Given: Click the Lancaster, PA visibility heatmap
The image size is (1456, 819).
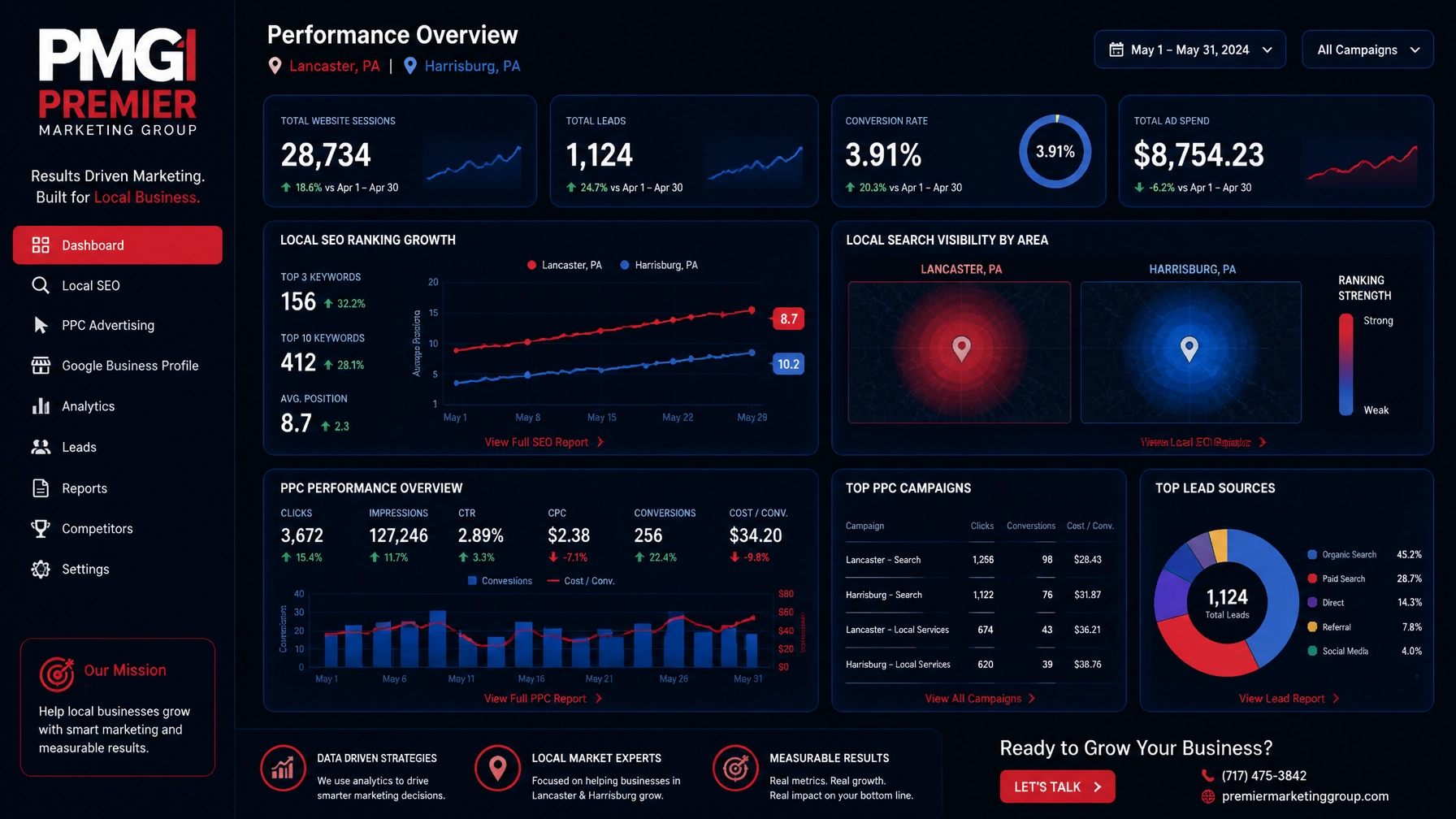Looking at the screenshot, I should click(x=960, y=352).
